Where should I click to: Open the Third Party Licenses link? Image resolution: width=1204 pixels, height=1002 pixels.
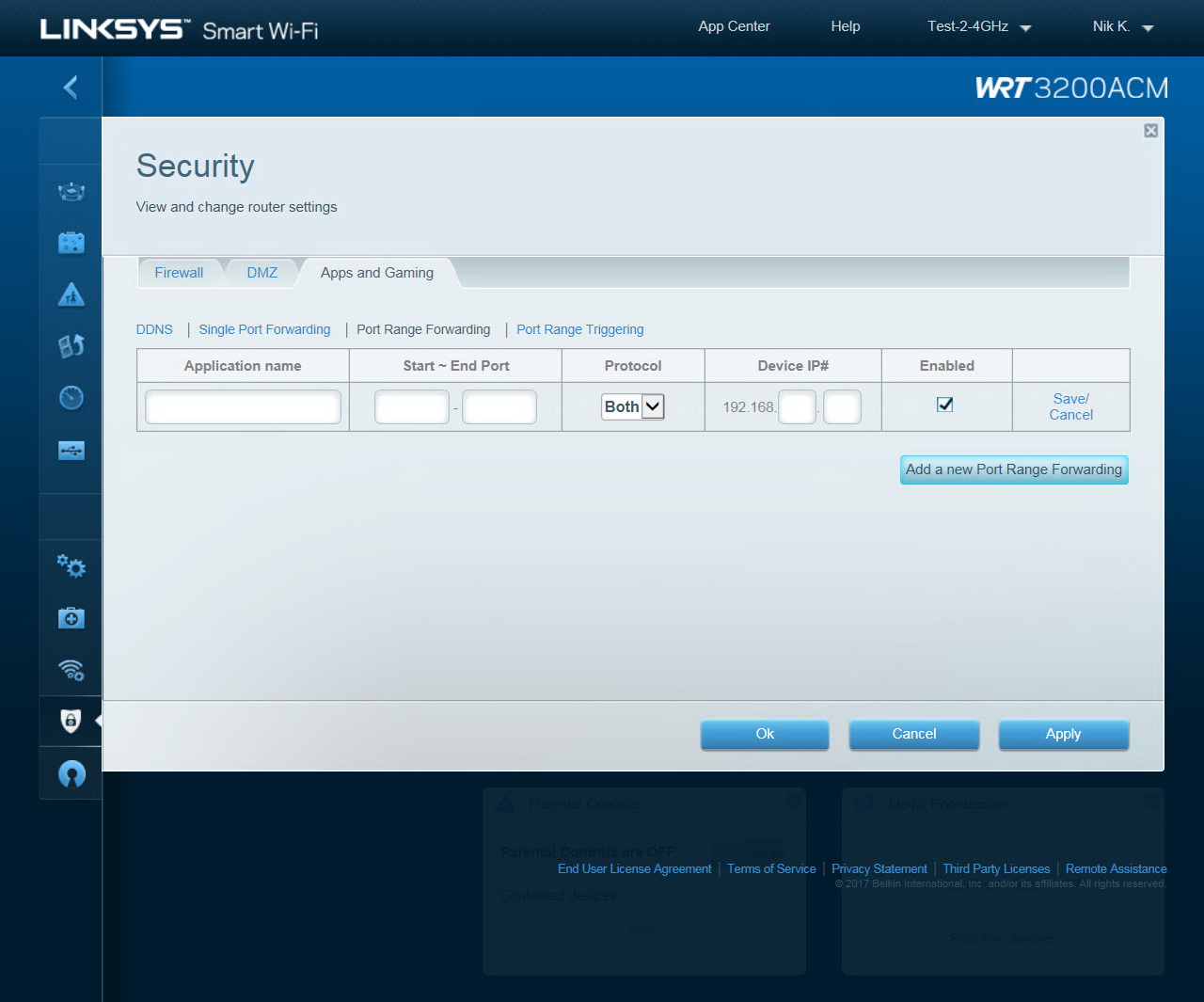point(996,869)
